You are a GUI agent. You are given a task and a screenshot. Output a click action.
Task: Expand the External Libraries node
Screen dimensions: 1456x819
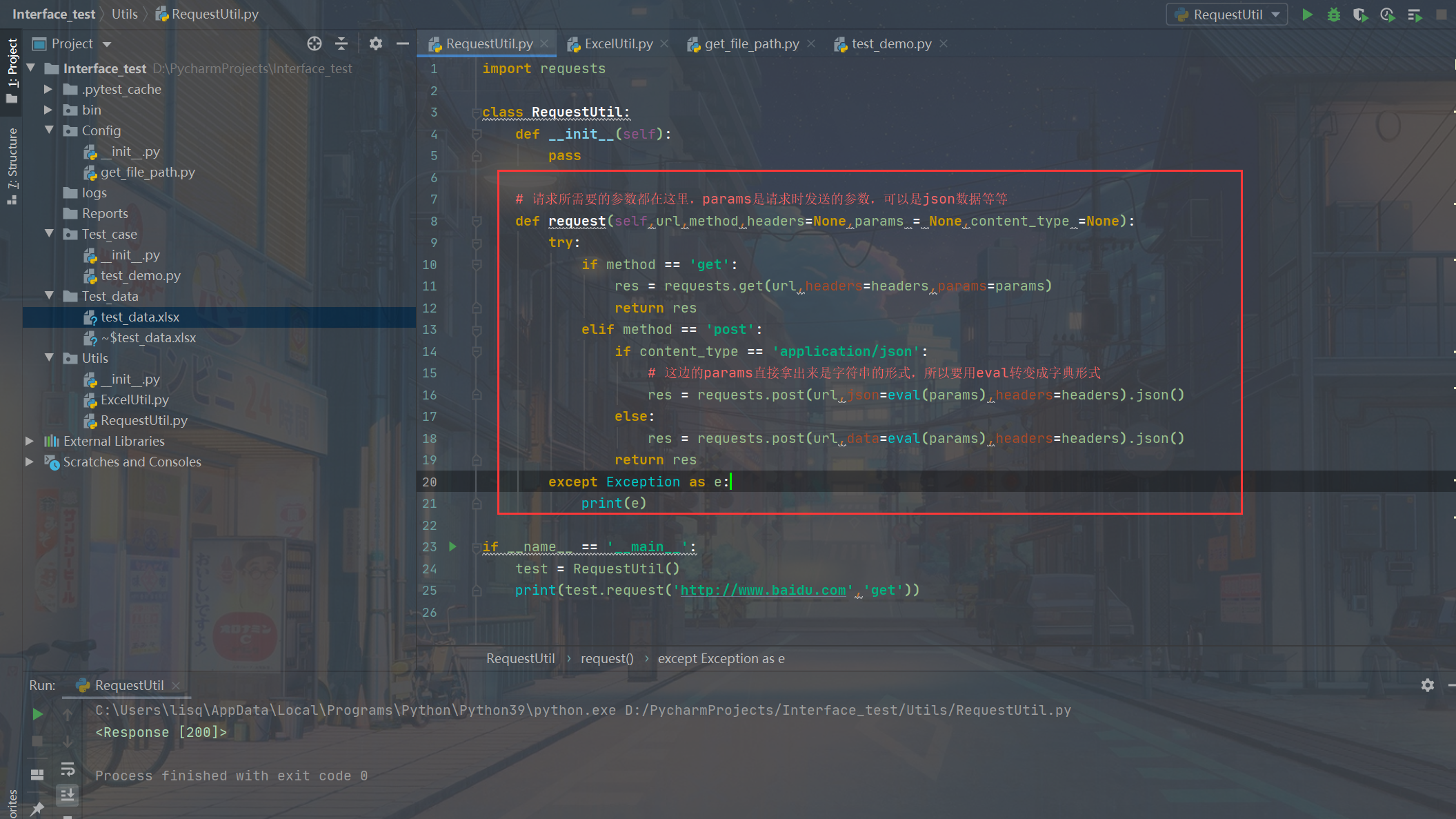point(30,441)
